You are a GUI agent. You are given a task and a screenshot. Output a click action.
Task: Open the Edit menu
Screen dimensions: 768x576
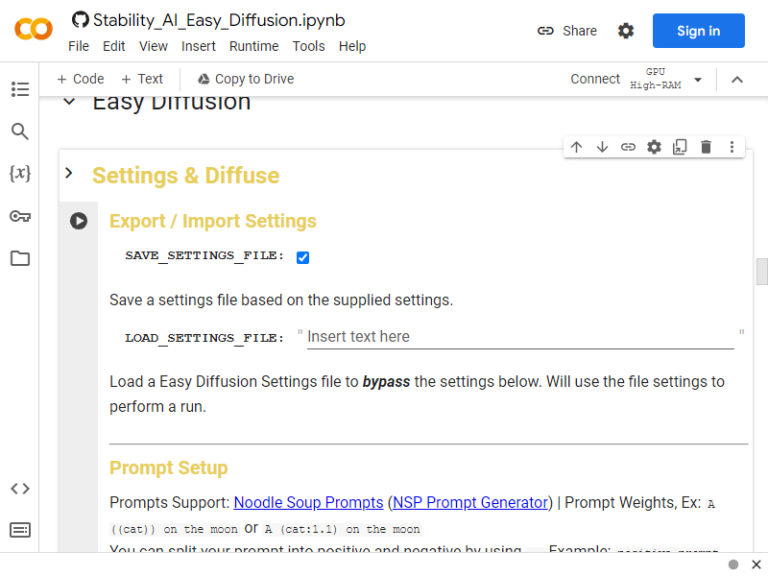[114, 46]
